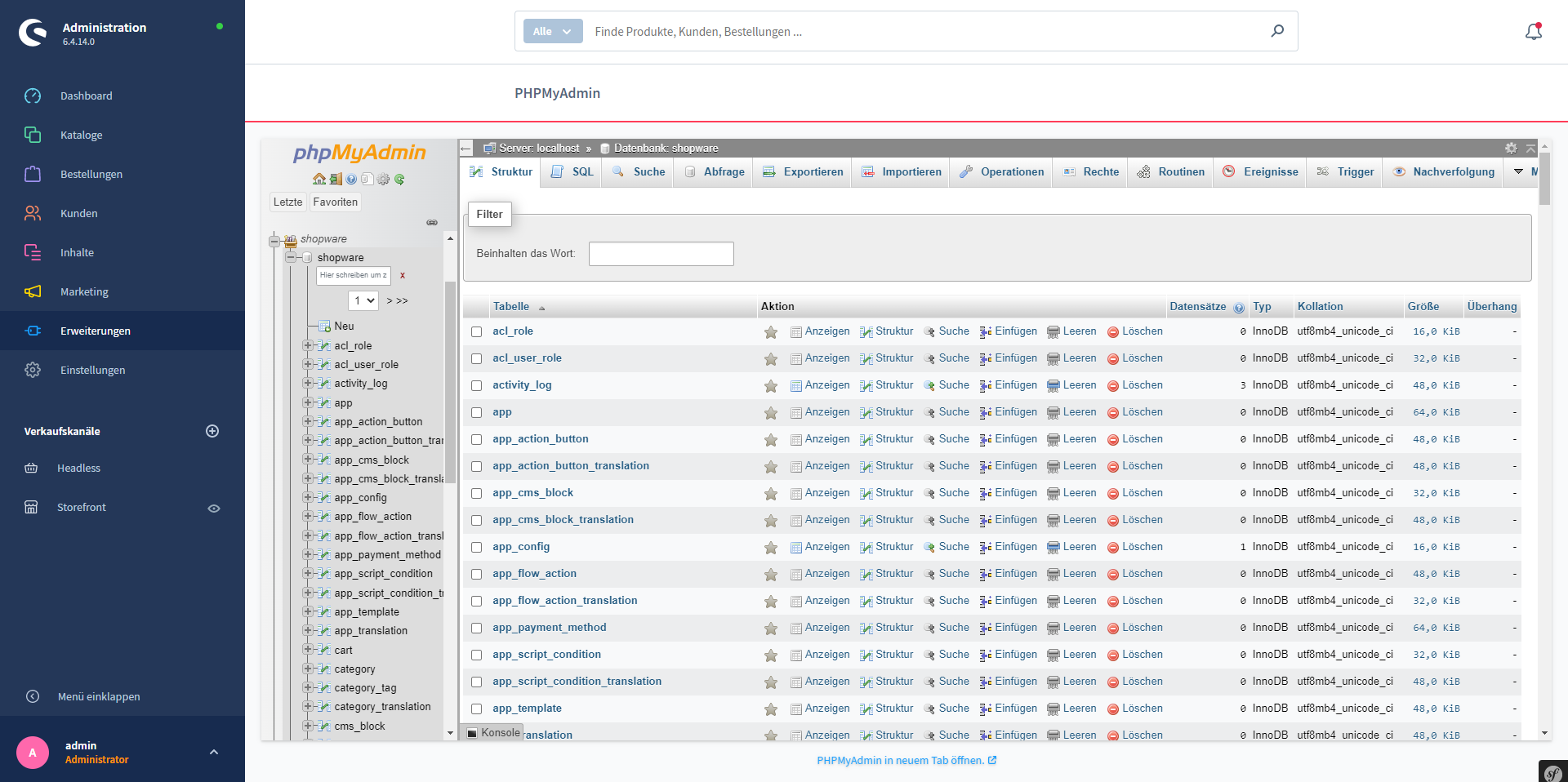This screenshot has height=782, width=1568.
Task: Open navigation panel settings gear icon
Action: point(383,180)
